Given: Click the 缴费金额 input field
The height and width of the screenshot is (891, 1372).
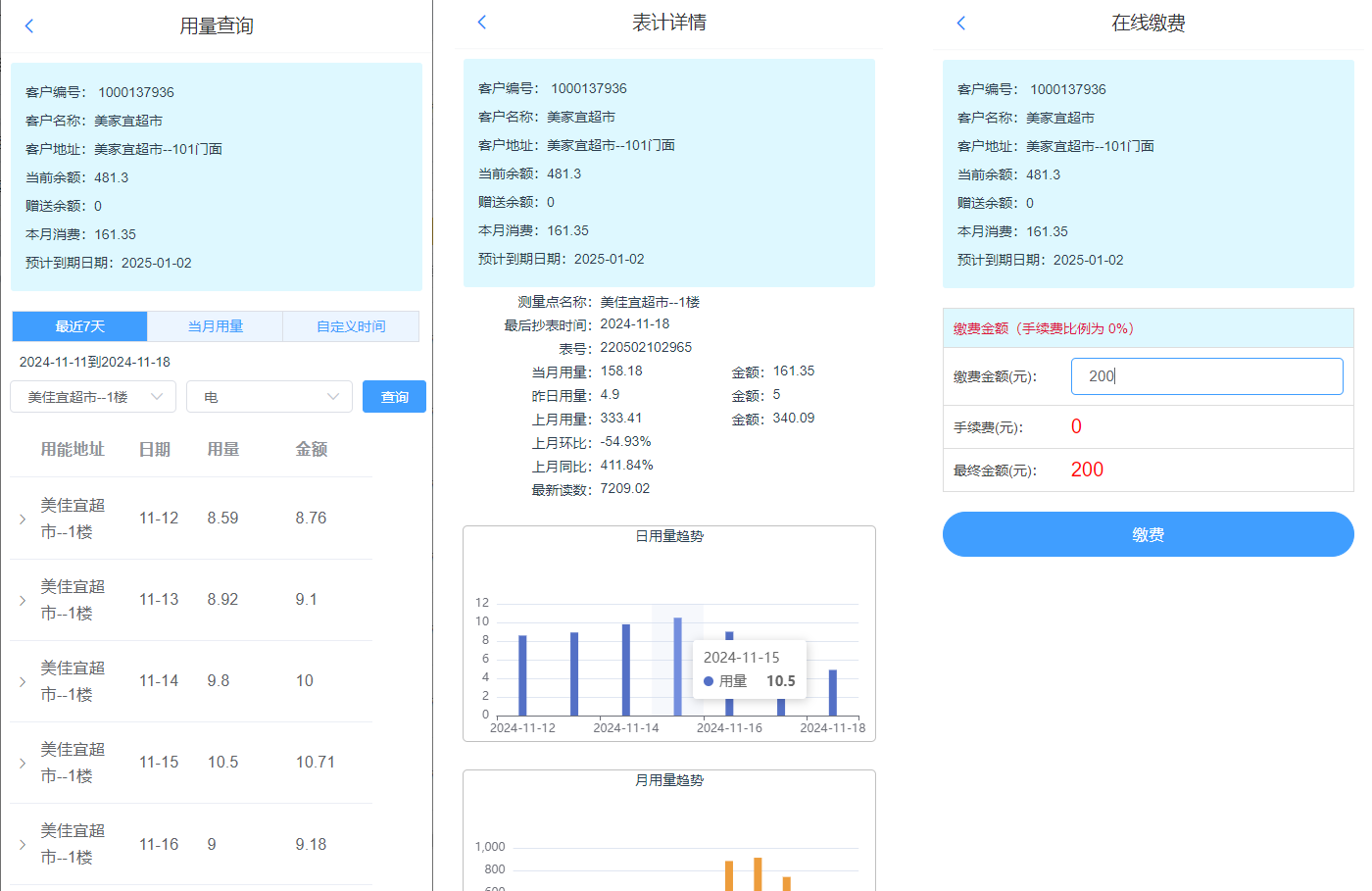Looking at the screenshot, I should (x=1206, y=376).
